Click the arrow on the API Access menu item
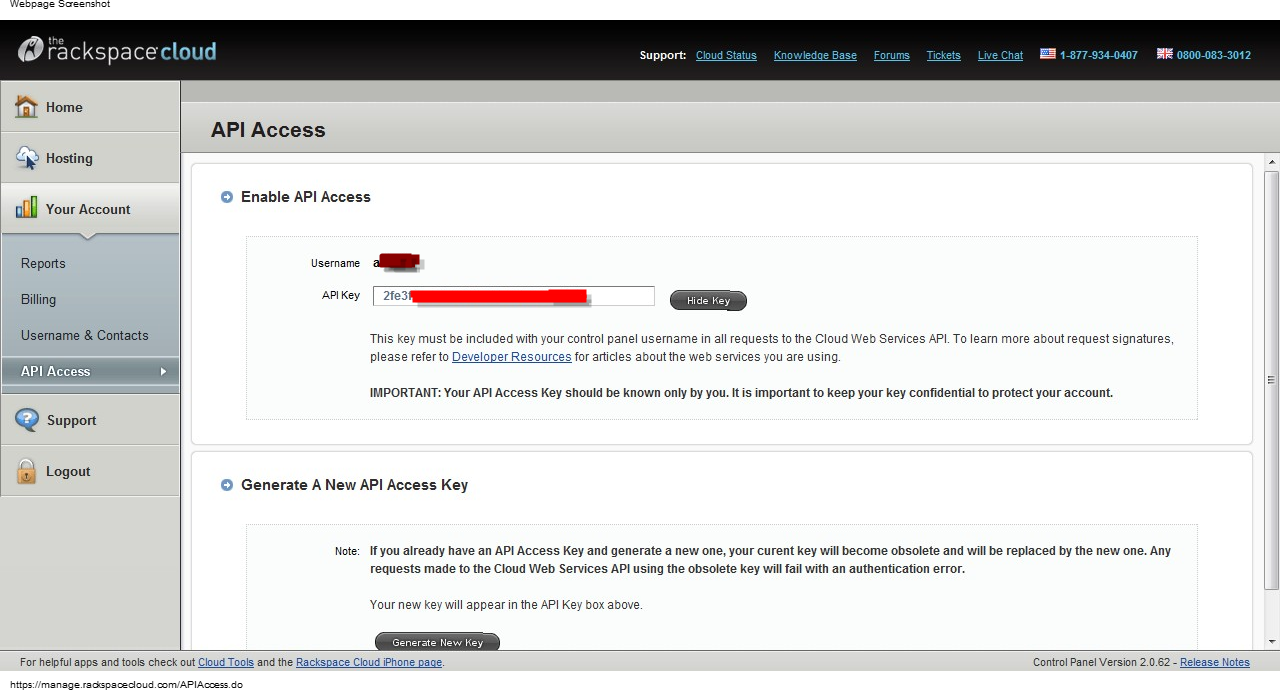The width and height of the screenshot is (1280, 691). [163, 372]
